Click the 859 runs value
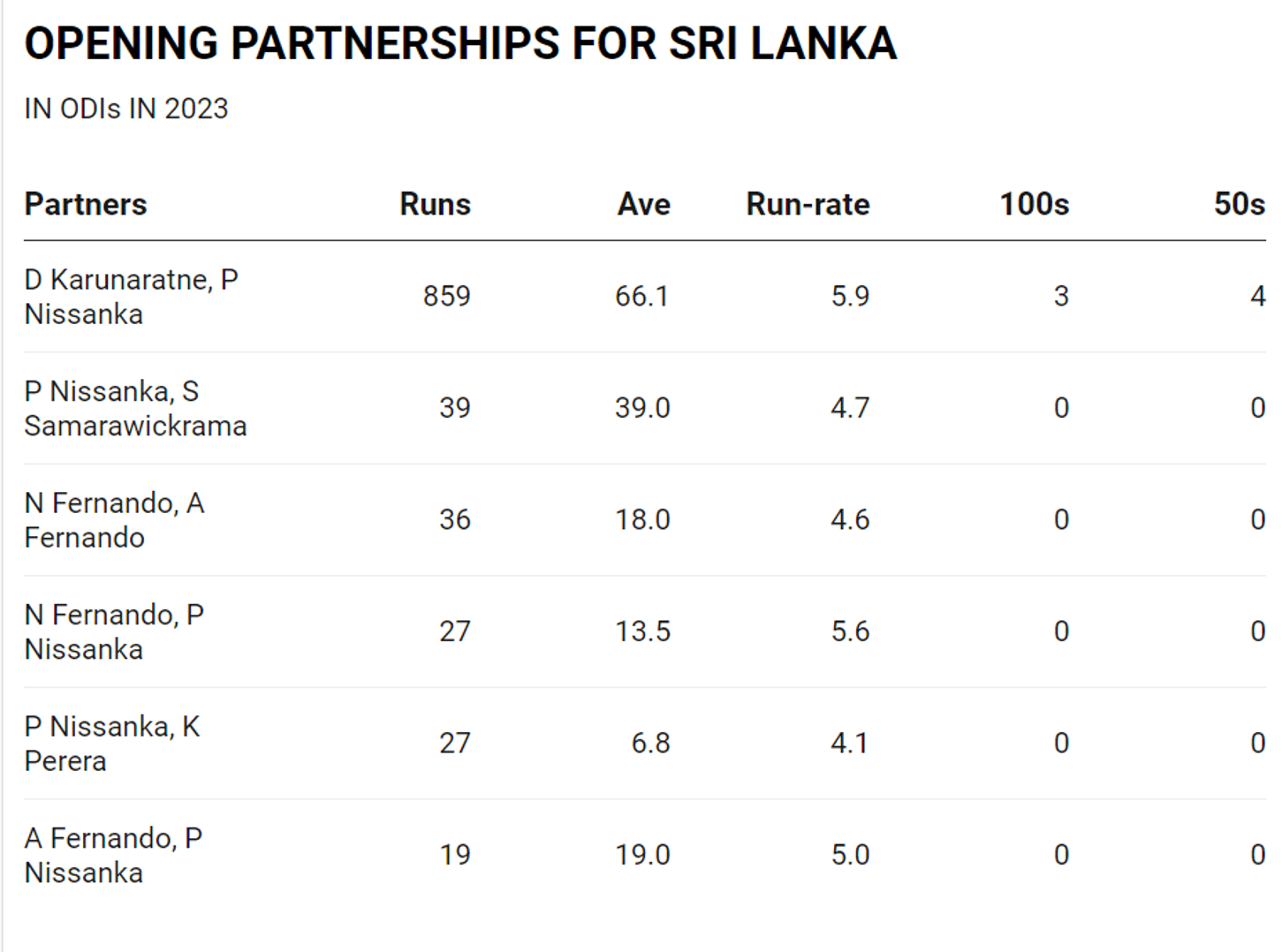This screenshot has width=1282, height=952. 446,296
